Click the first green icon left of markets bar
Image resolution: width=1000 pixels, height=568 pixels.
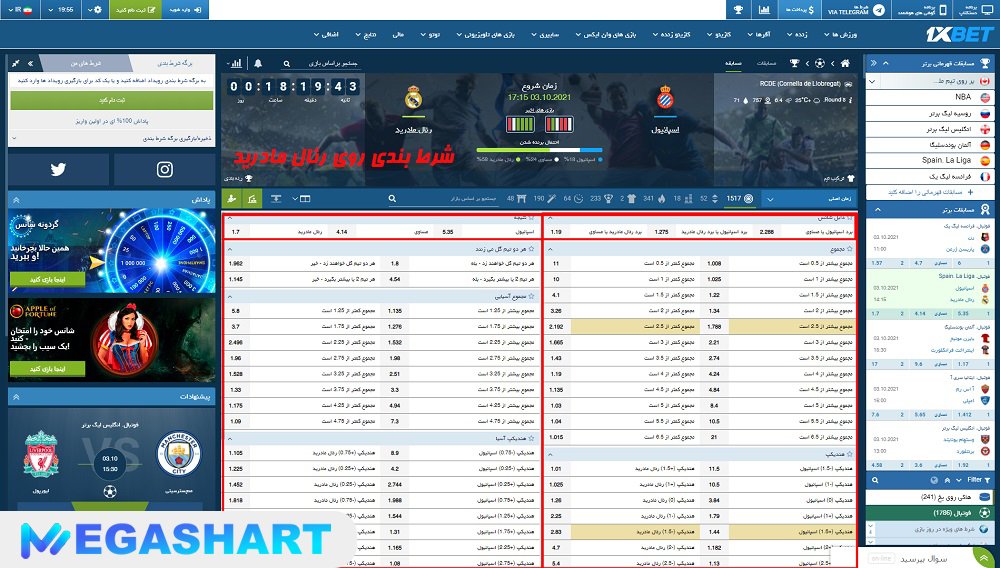coord(232,199)
